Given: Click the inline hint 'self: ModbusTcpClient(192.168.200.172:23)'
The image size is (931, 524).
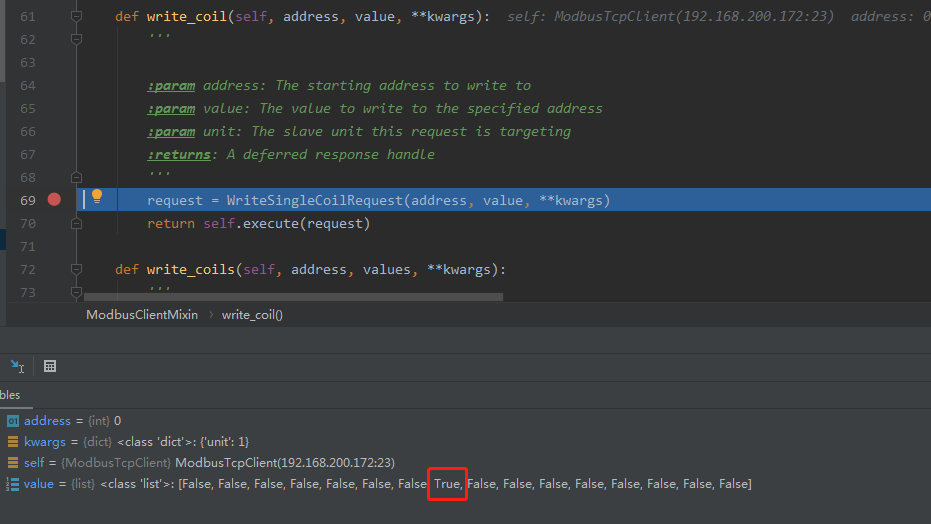Looking at the screenshot, I should point(670,17).
